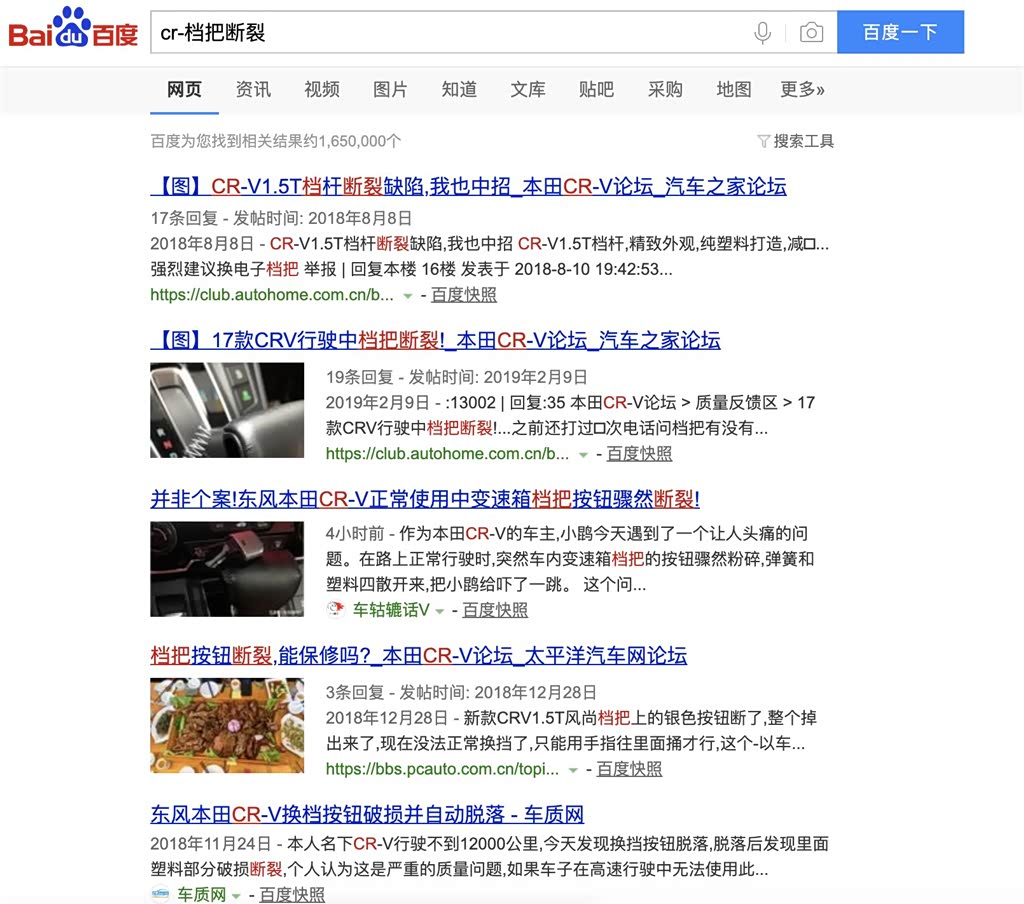Click the 百度一下 search button
Screen dimensions: 1024x904
(900, 32)
